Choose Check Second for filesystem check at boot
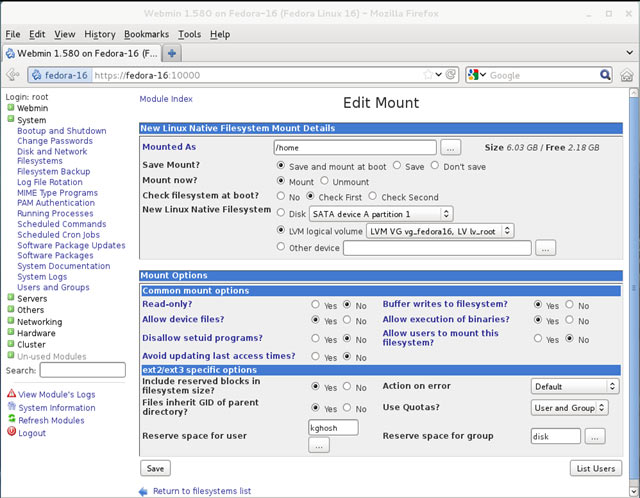640x498 pixels. coord(372,196)
